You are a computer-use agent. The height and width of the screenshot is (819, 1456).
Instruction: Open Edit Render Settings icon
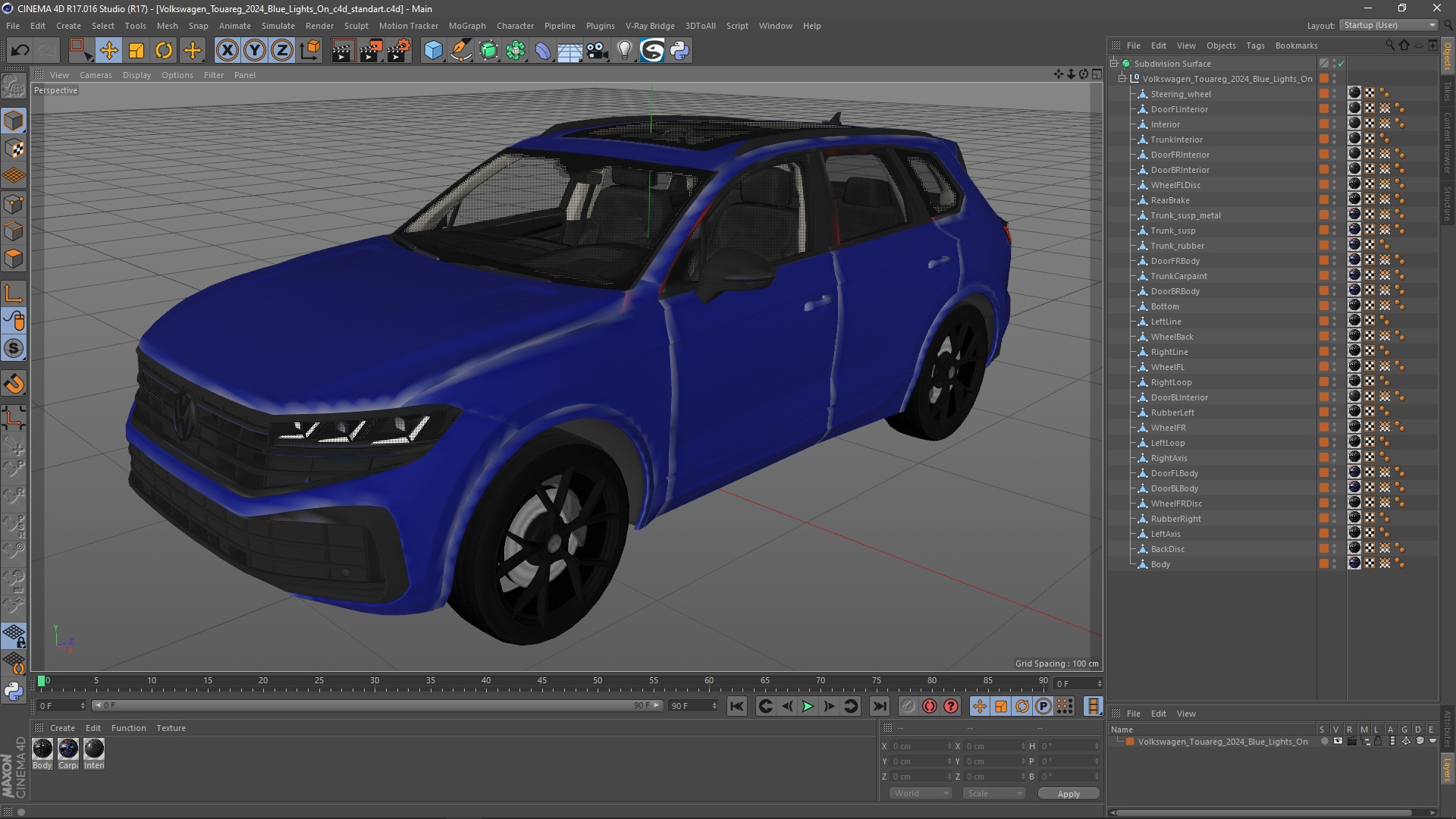coord(399,51)
